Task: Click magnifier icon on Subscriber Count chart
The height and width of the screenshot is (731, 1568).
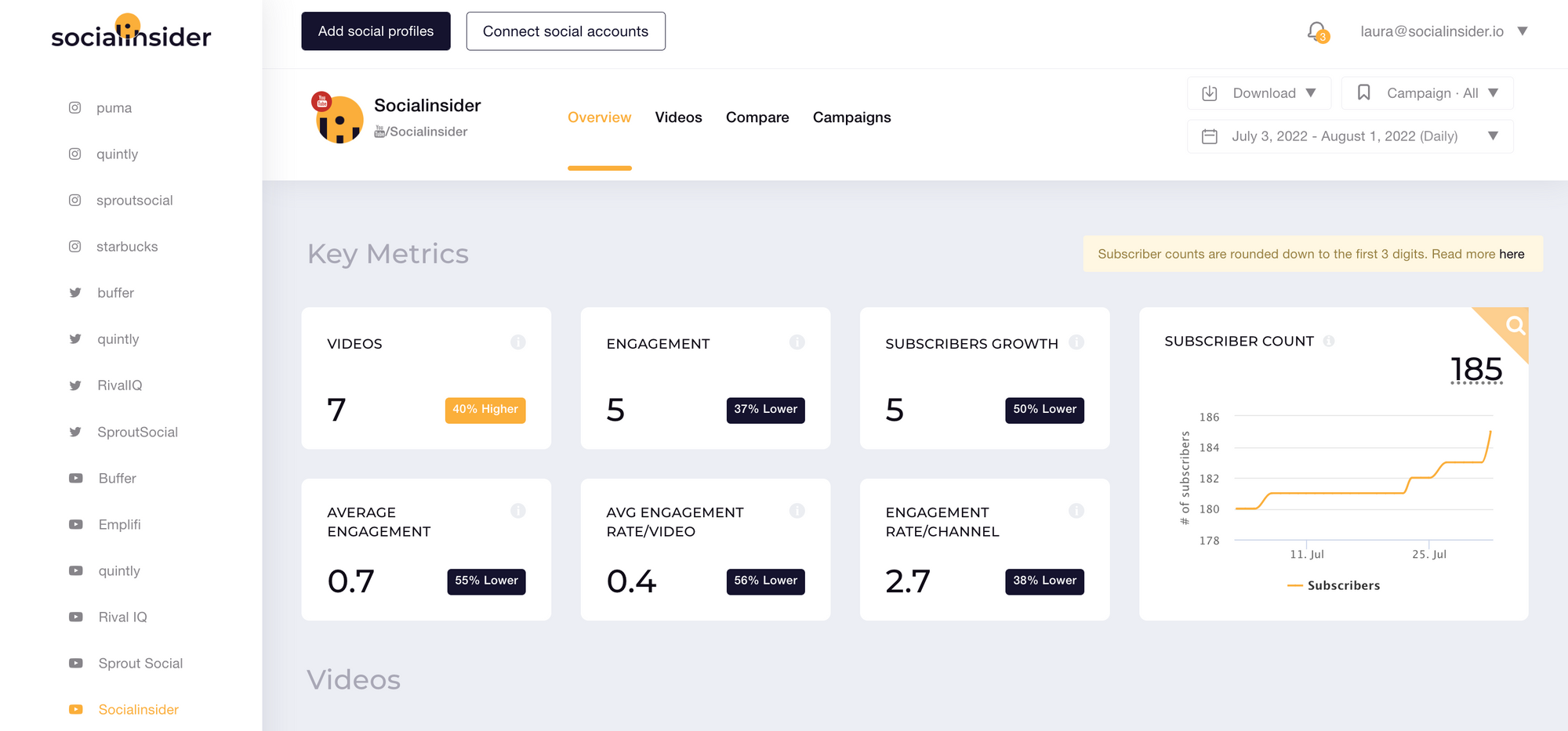Action: (x=1515, y=324)
